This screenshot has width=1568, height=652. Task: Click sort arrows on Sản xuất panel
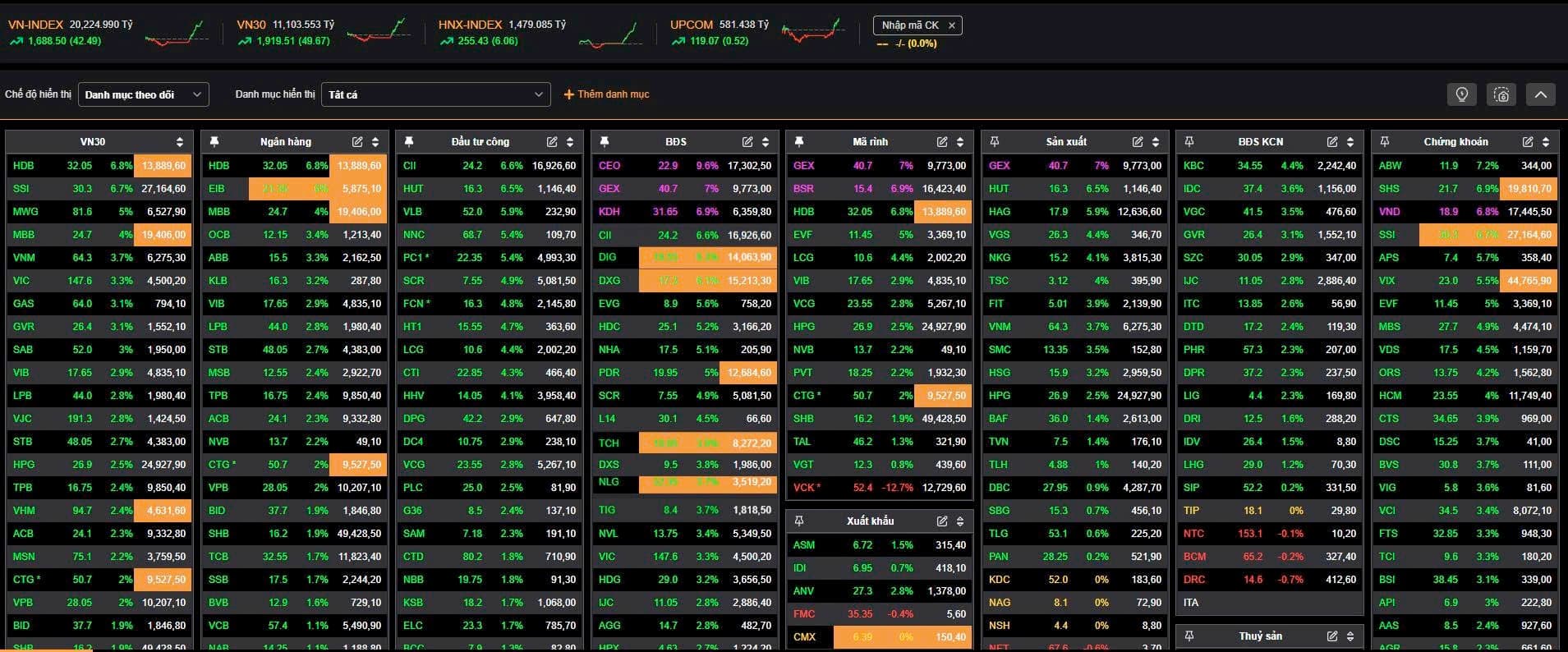coord(1156,142)
